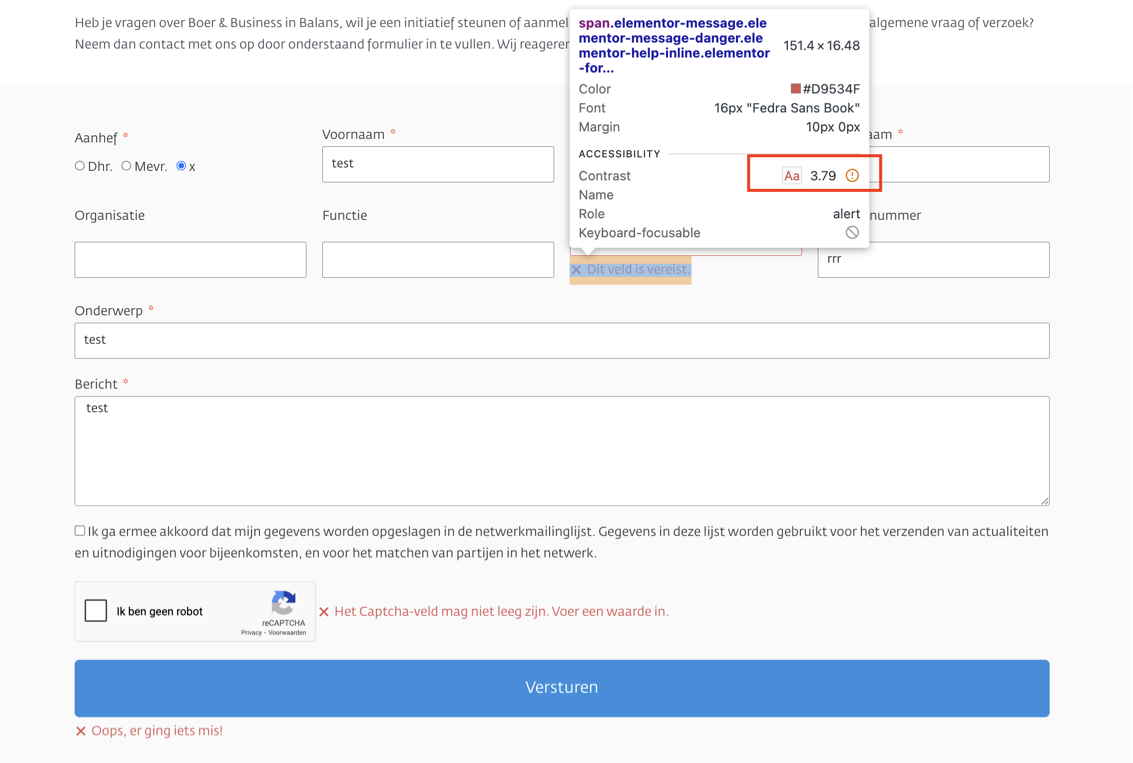Focus the phone number field containing "rrr"
The image size is (1133, 763).
click(933, 260)
